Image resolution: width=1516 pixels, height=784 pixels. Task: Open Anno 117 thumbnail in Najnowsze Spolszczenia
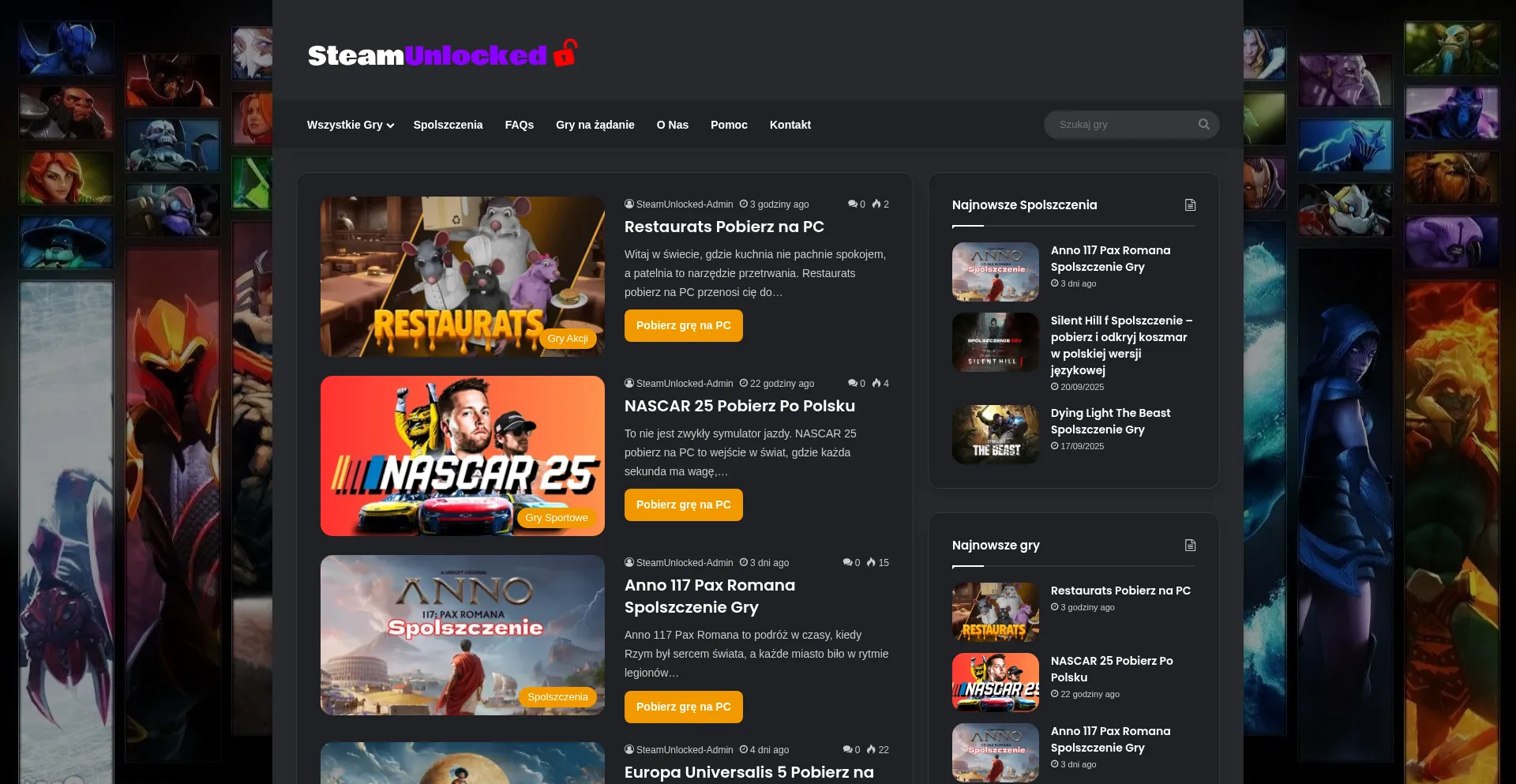pyautogui.click(x=996, y=272)
